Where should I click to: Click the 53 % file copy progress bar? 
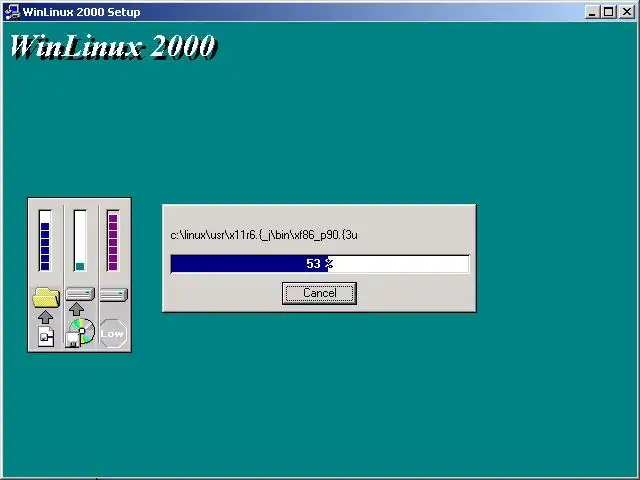[x=320, y=264]
